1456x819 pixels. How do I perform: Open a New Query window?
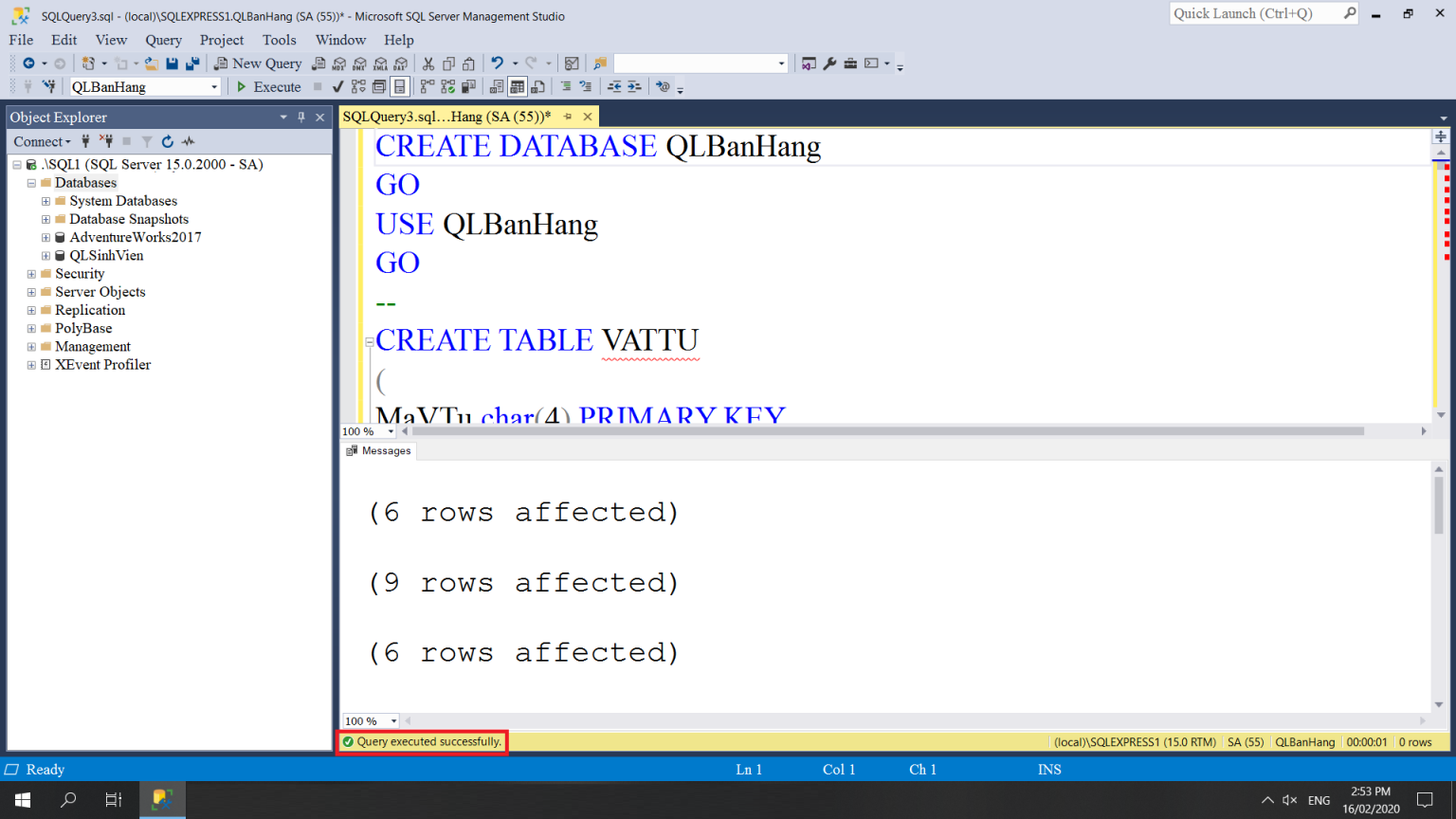(x=257, y=63)
